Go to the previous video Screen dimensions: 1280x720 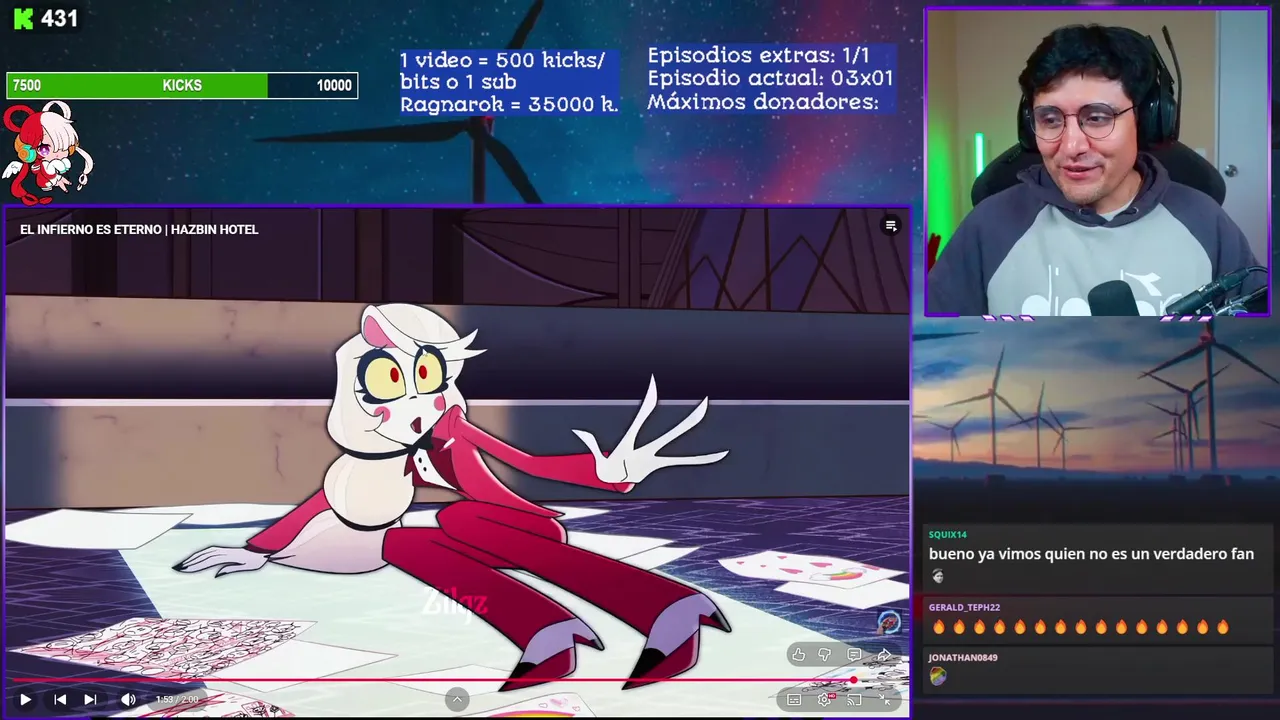[x=60, y=700]
